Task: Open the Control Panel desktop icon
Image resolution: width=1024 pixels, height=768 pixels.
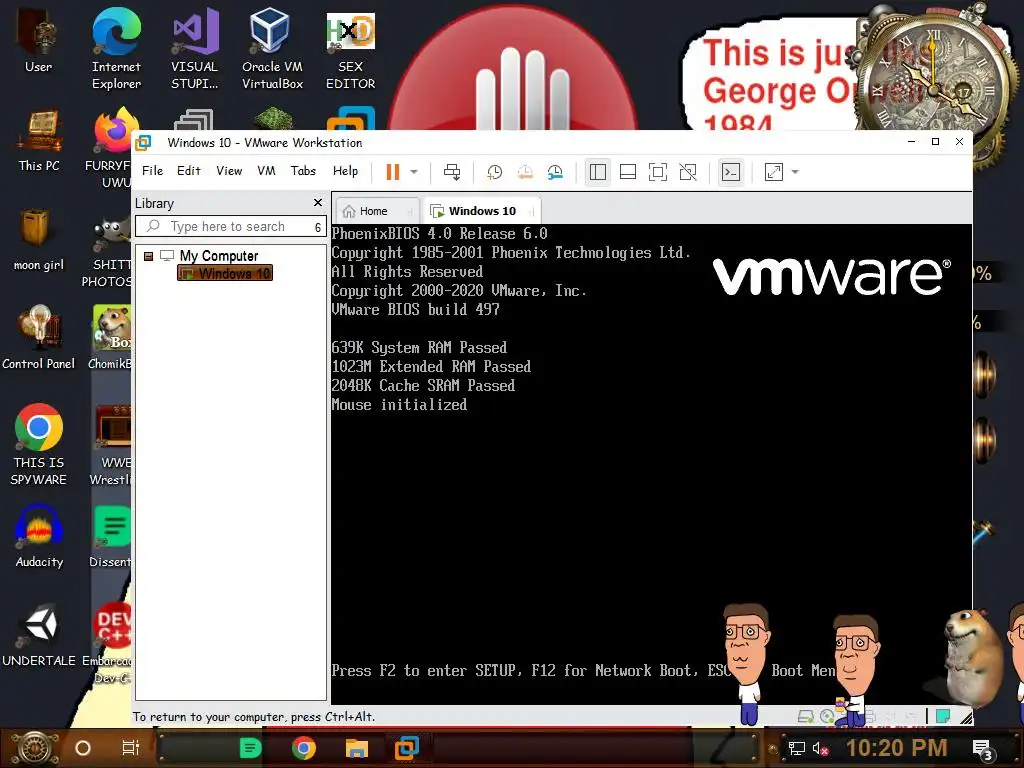Action: pyautogui.click(x=39, y=338)
